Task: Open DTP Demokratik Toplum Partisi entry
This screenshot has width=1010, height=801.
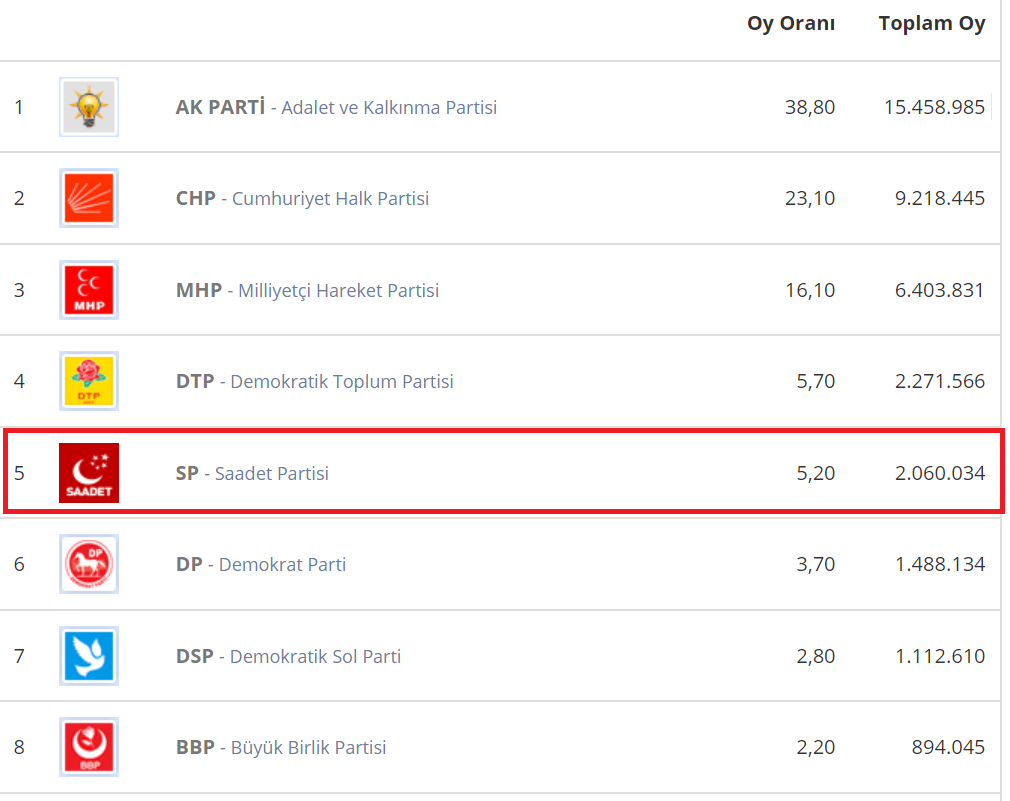Action: coord(314,381)
